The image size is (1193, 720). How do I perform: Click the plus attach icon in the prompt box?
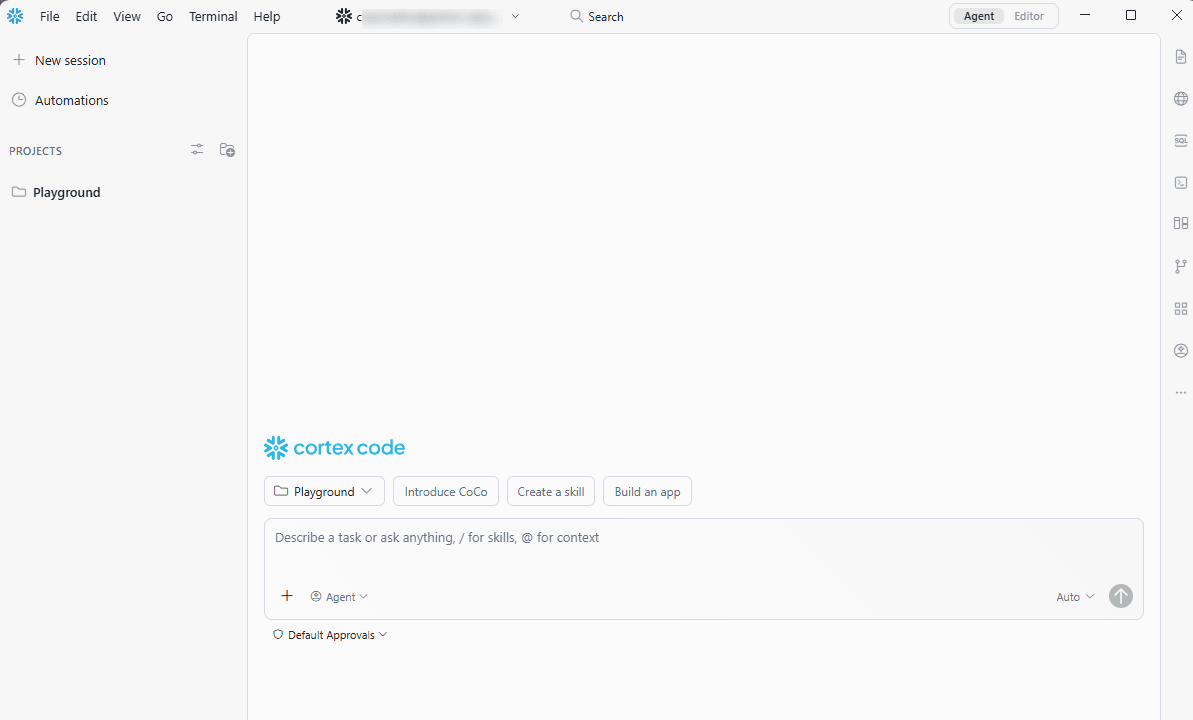pyautogui.click(x=287, y=596)
